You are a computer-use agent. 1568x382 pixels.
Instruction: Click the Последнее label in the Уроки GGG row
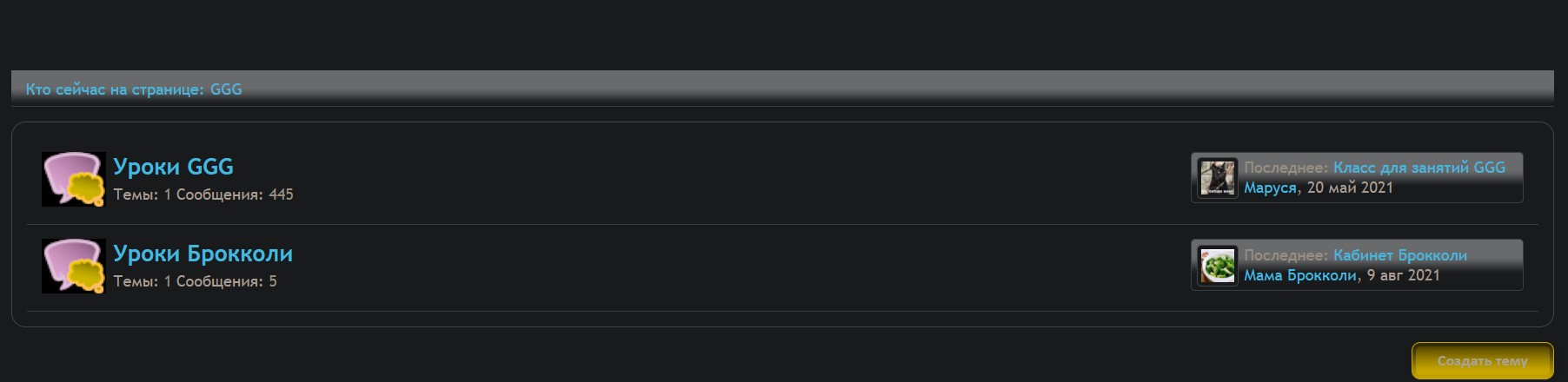pos(1285,168)
